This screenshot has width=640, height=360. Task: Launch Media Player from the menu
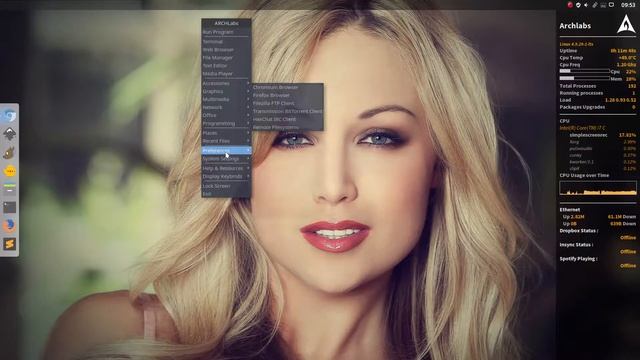coord(226,74)
